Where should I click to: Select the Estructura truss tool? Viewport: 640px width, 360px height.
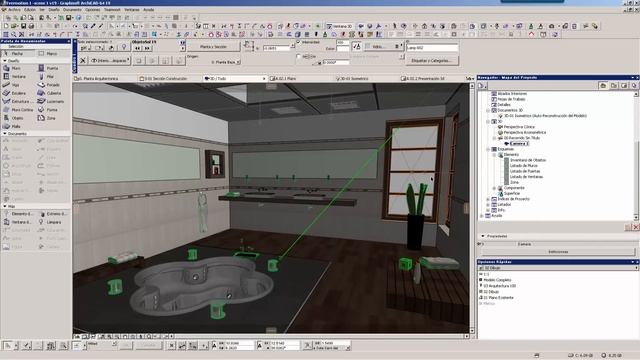tap(18, 101)
